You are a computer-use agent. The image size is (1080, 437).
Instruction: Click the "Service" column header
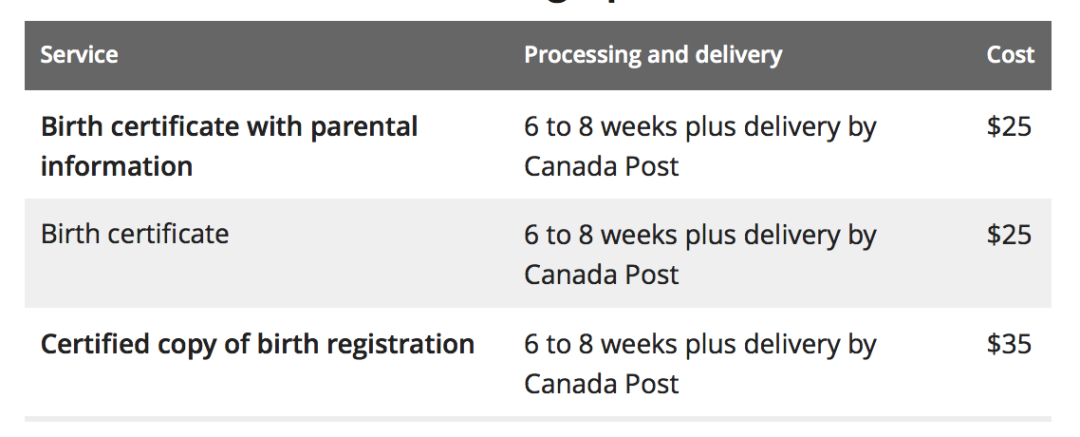pos(79,54)
